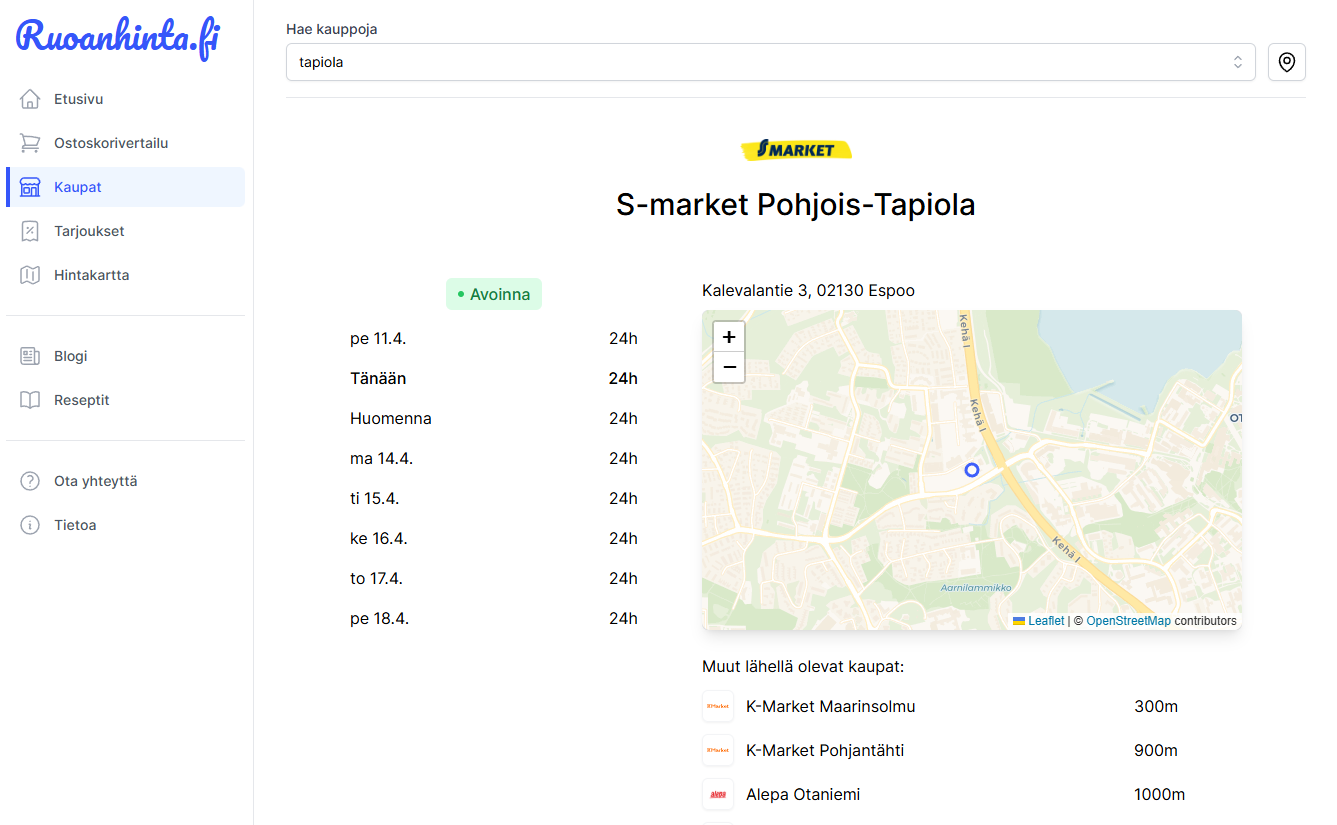Click the Alepa Otaniemi store icon
This screenshot has width=1337, height=825.
[718, 794]
